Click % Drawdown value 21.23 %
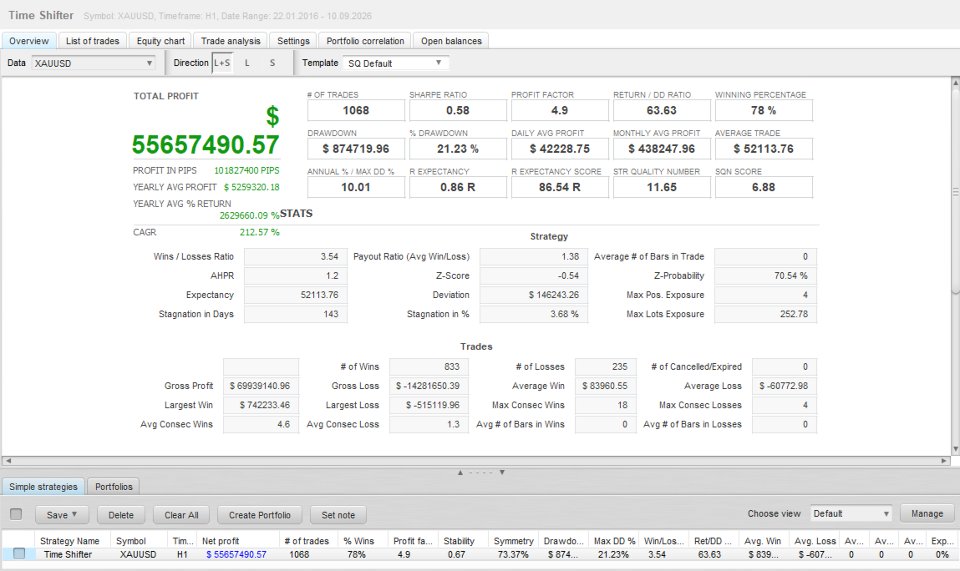Viewport: 960px width, 571px height. [x=458, y=149]
